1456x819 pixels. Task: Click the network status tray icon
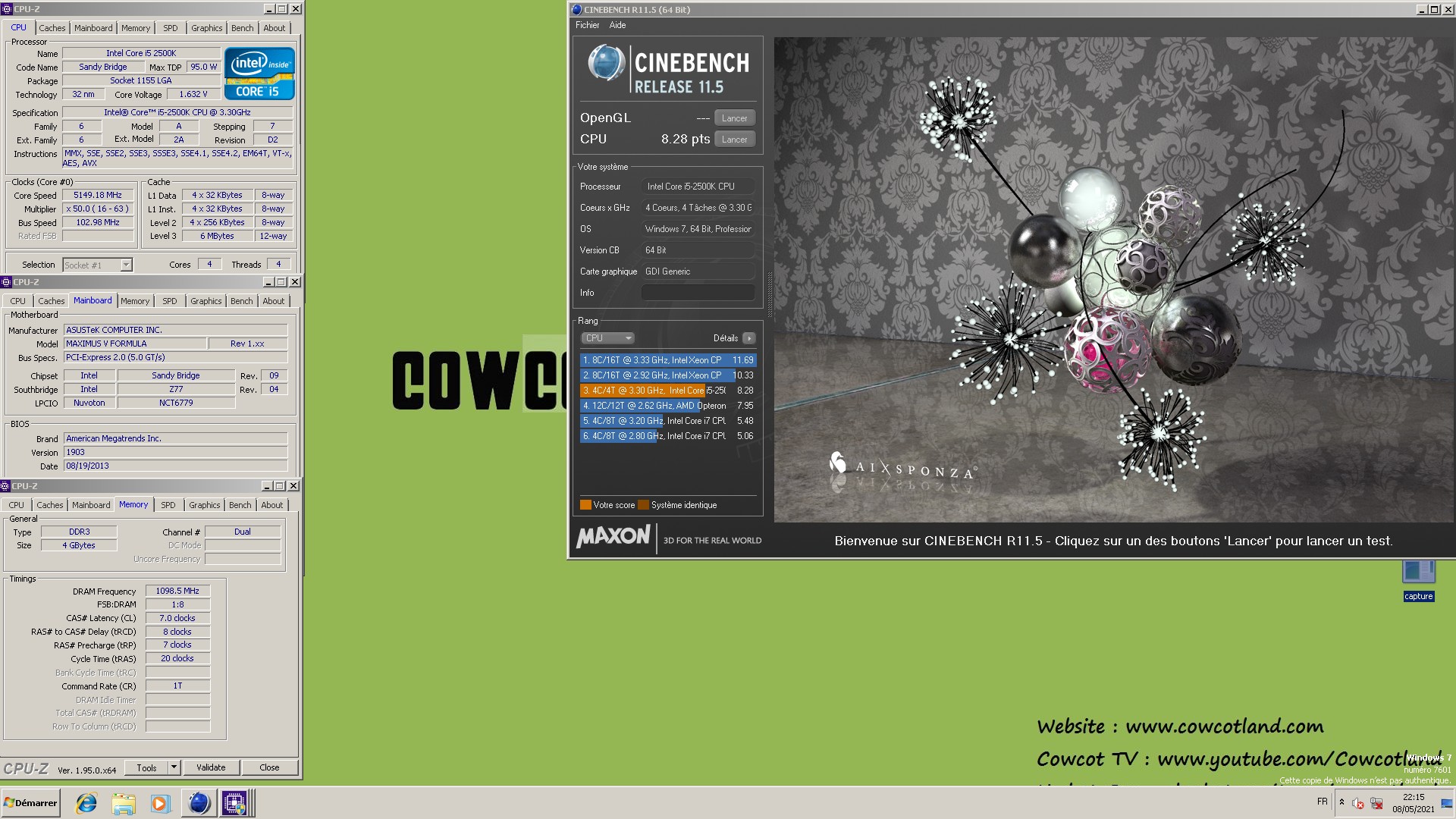(x=1376, y=803)
